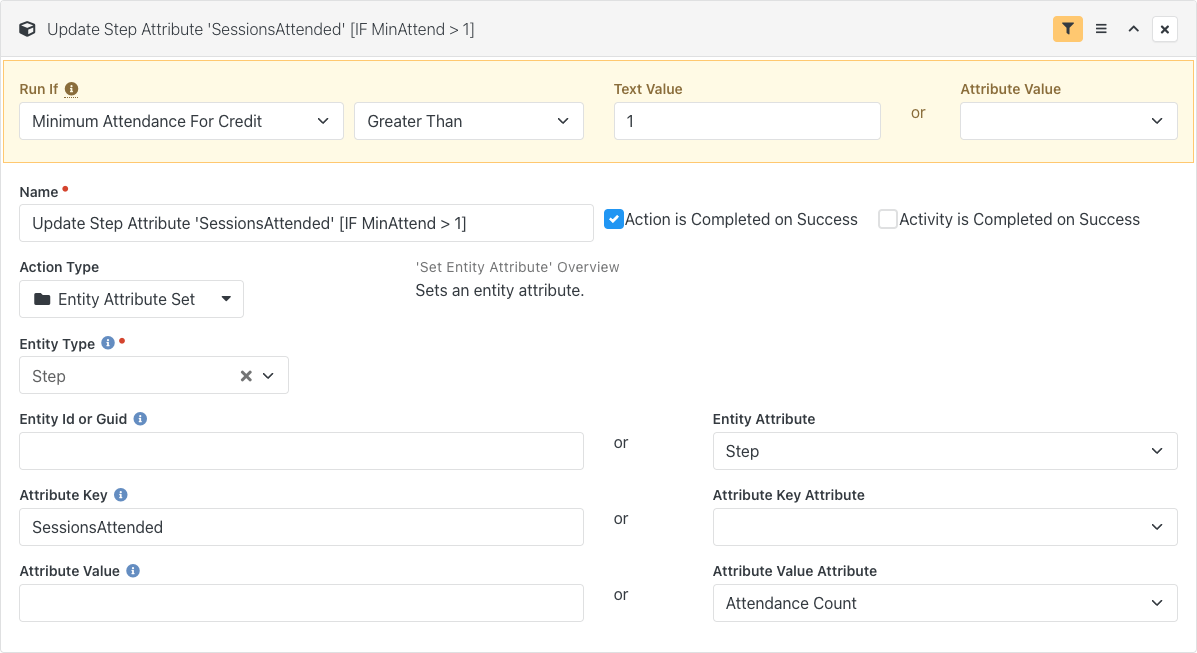This screenshot has height=653, width=1197.
Task: Open the Attendance Count value attribute dropdown
Action: pos(945,603)
